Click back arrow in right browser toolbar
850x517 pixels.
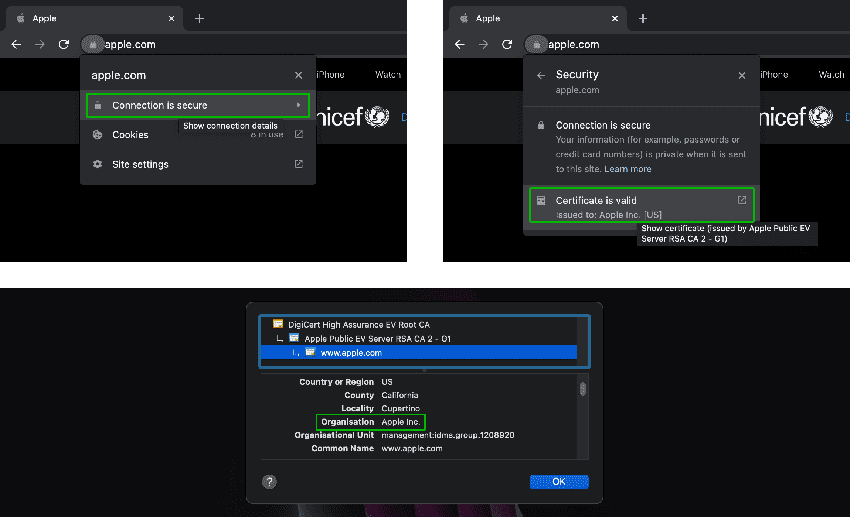(x=460, y=44)
